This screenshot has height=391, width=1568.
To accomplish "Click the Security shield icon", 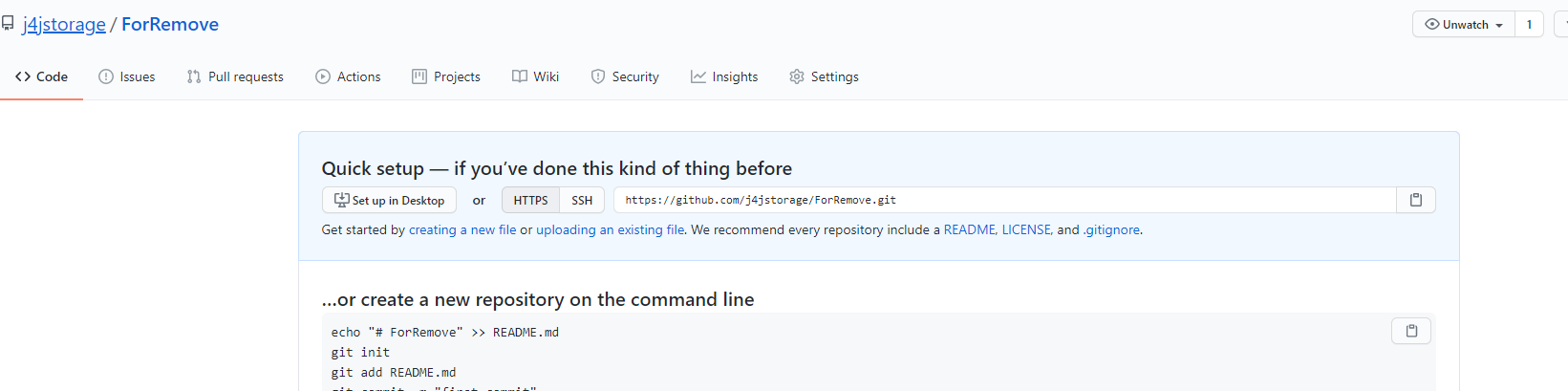I will [598, 76].
